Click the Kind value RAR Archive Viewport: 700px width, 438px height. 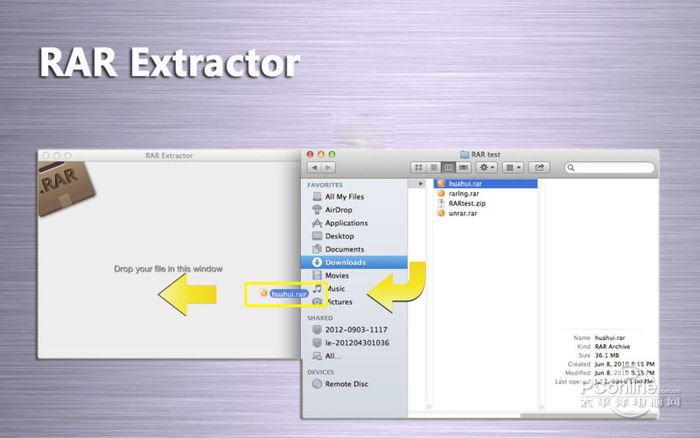(612, 346)
